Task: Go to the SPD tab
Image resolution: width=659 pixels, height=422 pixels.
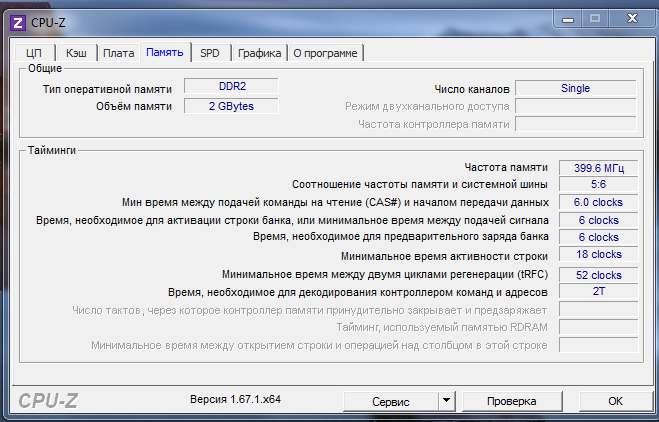Action: [x=210, y=53]
